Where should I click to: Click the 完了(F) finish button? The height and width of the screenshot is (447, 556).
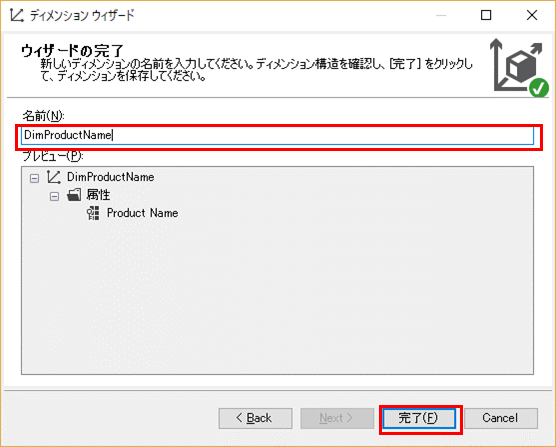419,418
